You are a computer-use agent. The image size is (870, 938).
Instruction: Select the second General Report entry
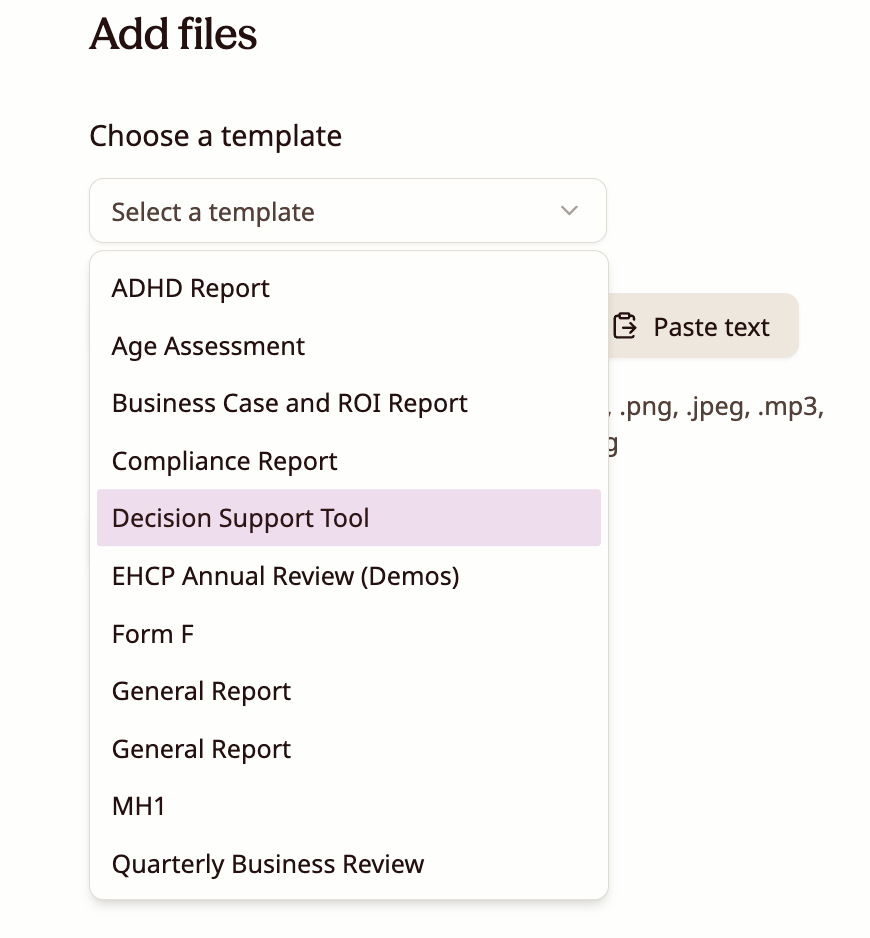[201, 750]
